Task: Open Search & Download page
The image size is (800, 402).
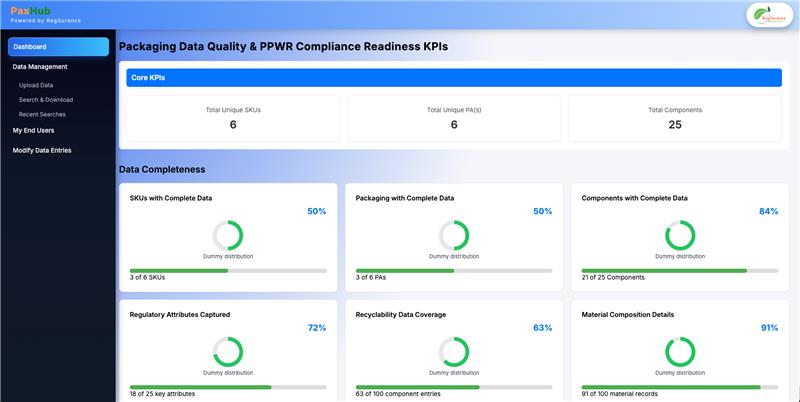Action: [x=46, y=100]
